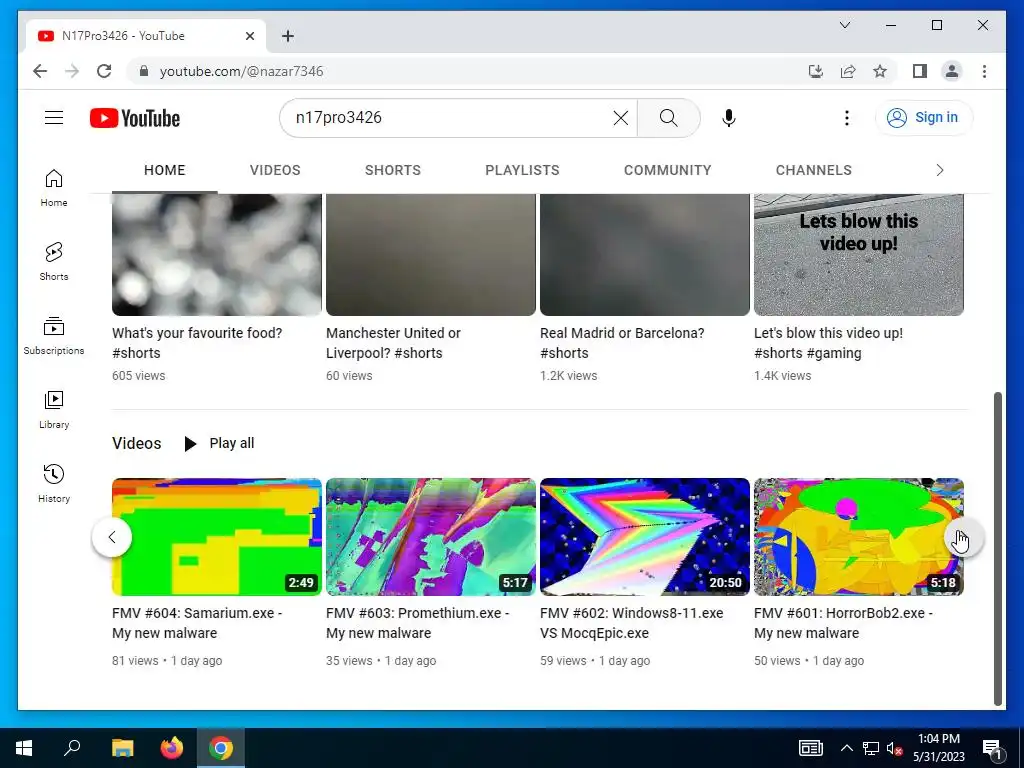The width and height of the screenshot is (1024, 768).
Task: Reload the page in Chrome
Action: 104,71
